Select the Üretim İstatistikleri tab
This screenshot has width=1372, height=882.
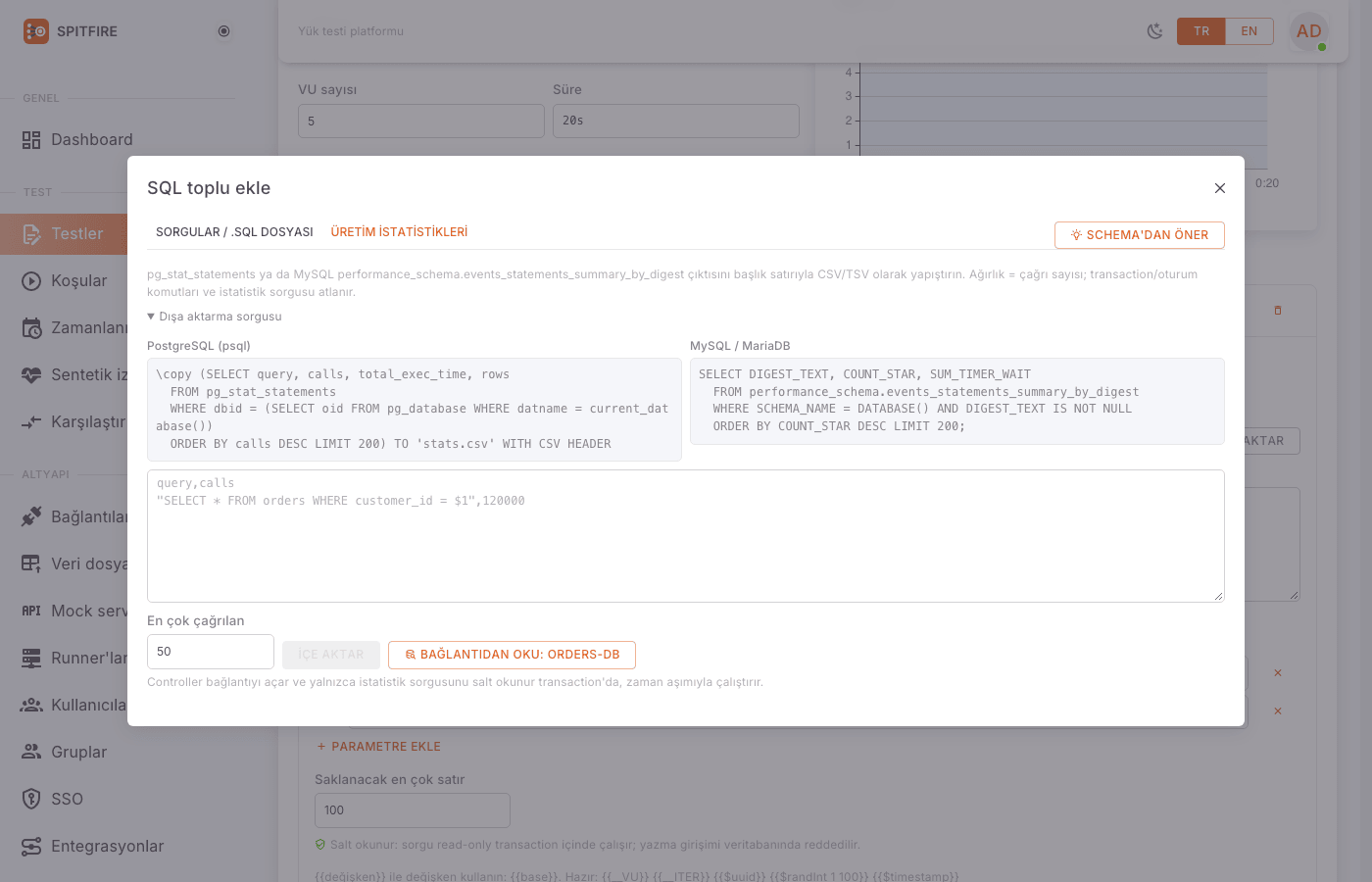399,232
